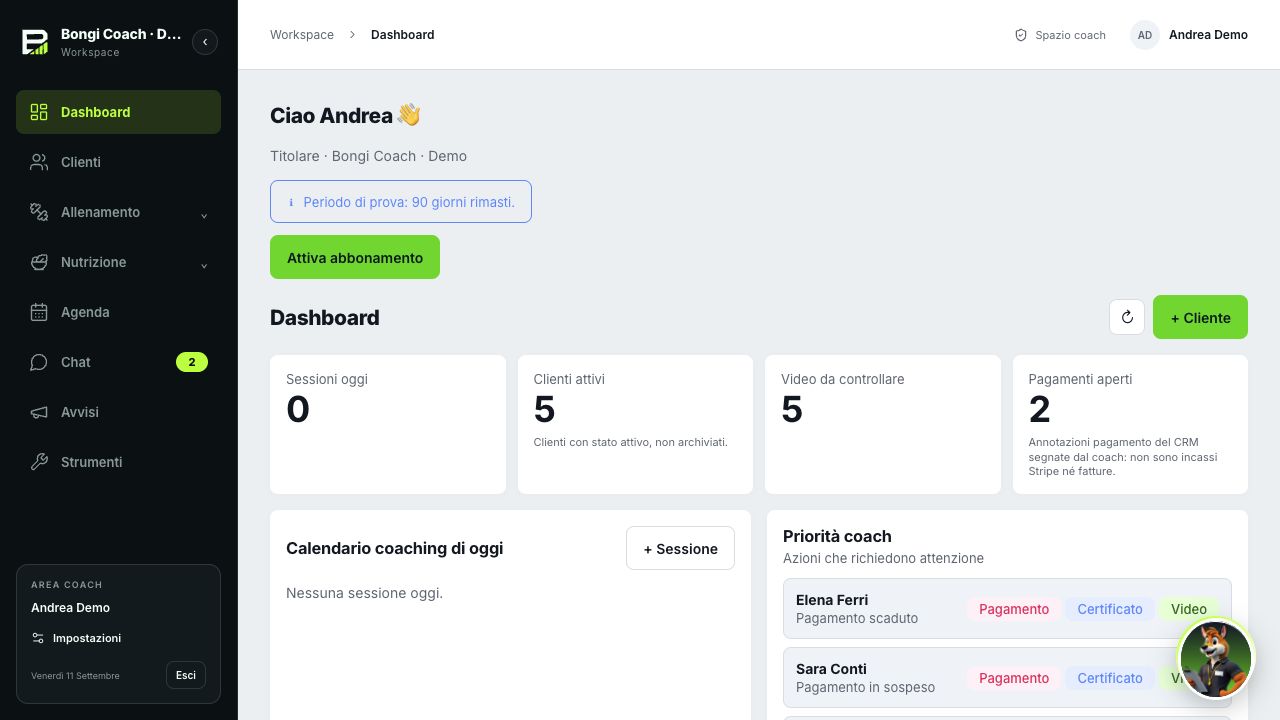Expand the Allenamento submenu chevron
The width and height of the screenshot is (1280, 720).
tap(204, 215)
